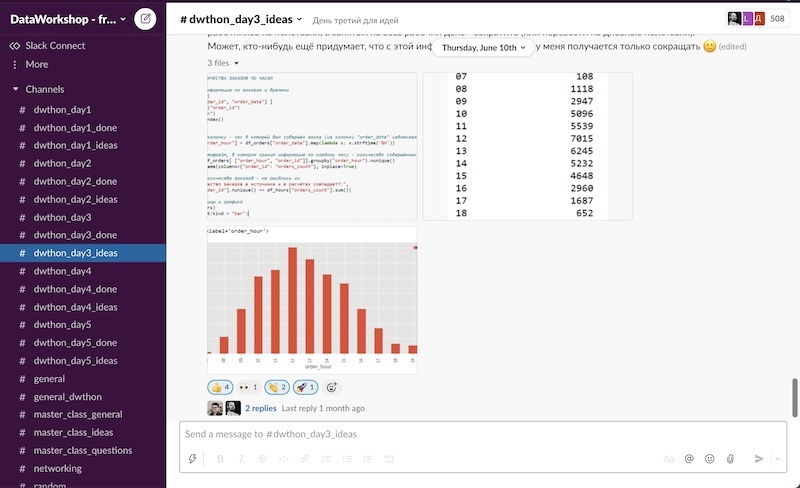This screenshot has height=488, width=800.
Task: Attach a file with paperclip icon
Action: coord(730,459)
